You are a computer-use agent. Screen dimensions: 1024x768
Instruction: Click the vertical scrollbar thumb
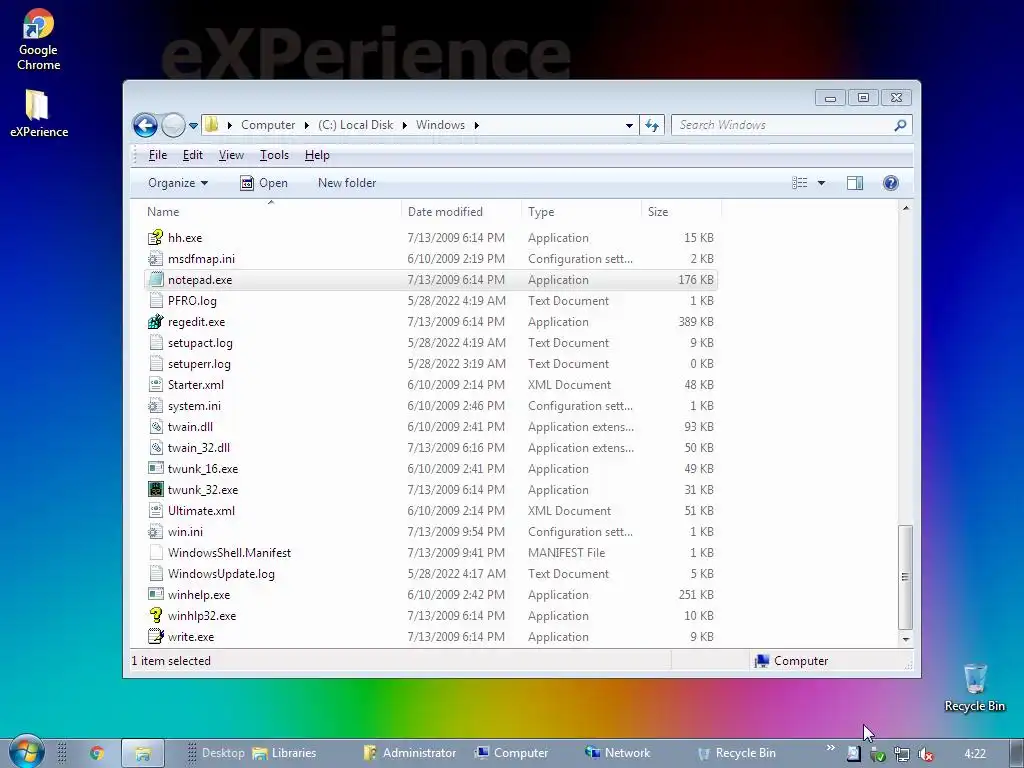click(905, 577)
